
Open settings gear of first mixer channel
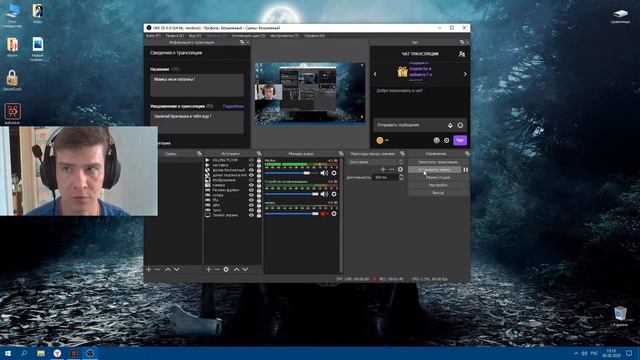tap(334, 173)
